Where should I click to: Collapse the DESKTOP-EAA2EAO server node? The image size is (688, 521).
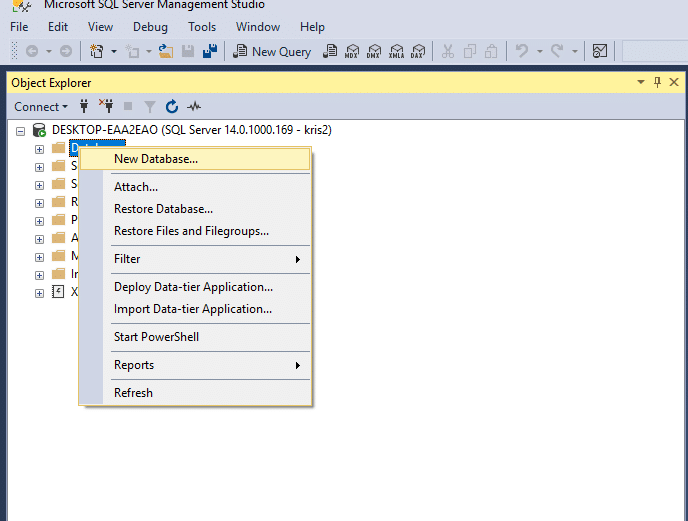(20, 131)
